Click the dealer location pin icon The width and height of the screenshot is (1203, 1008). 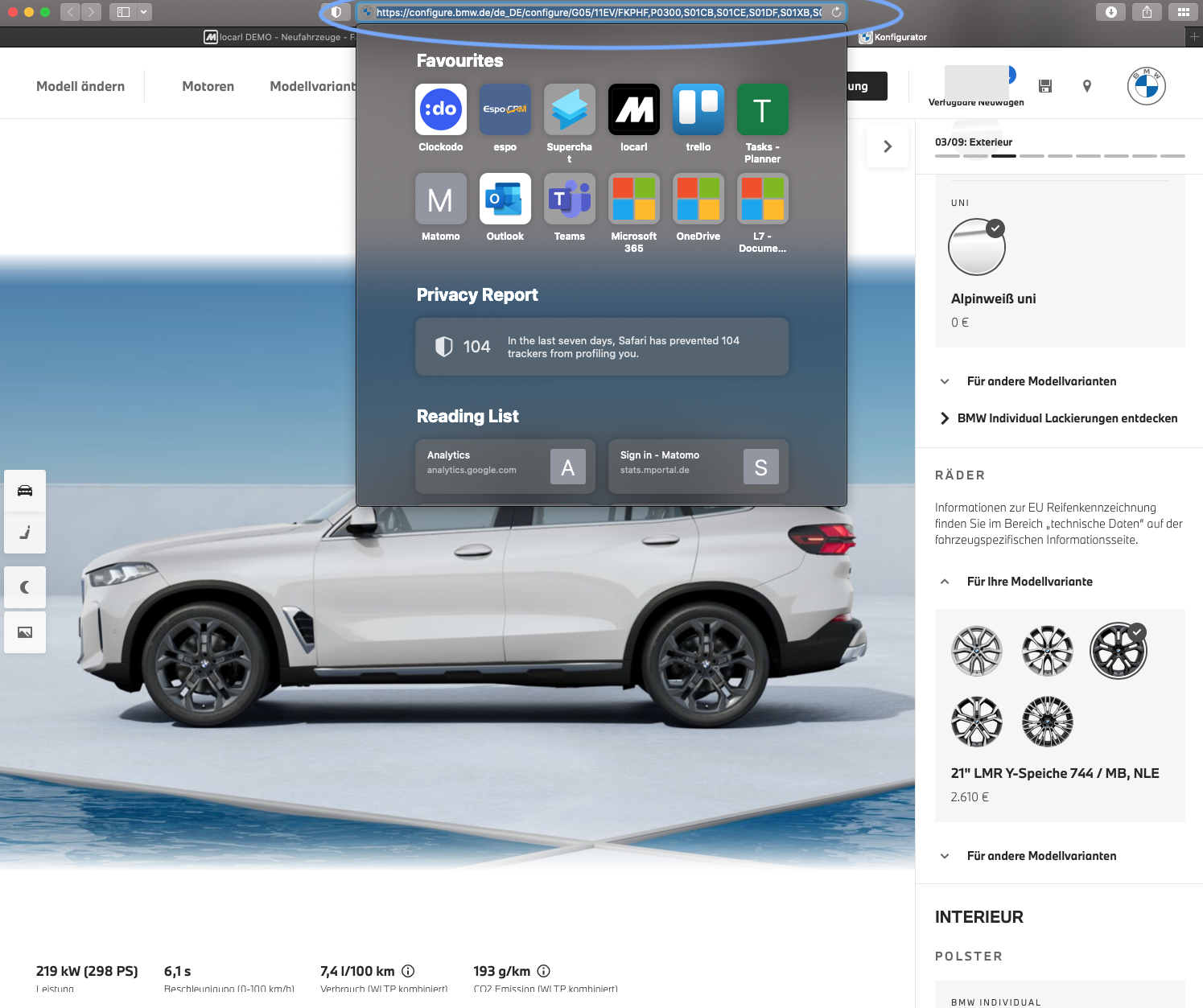tap(1086, 86)
